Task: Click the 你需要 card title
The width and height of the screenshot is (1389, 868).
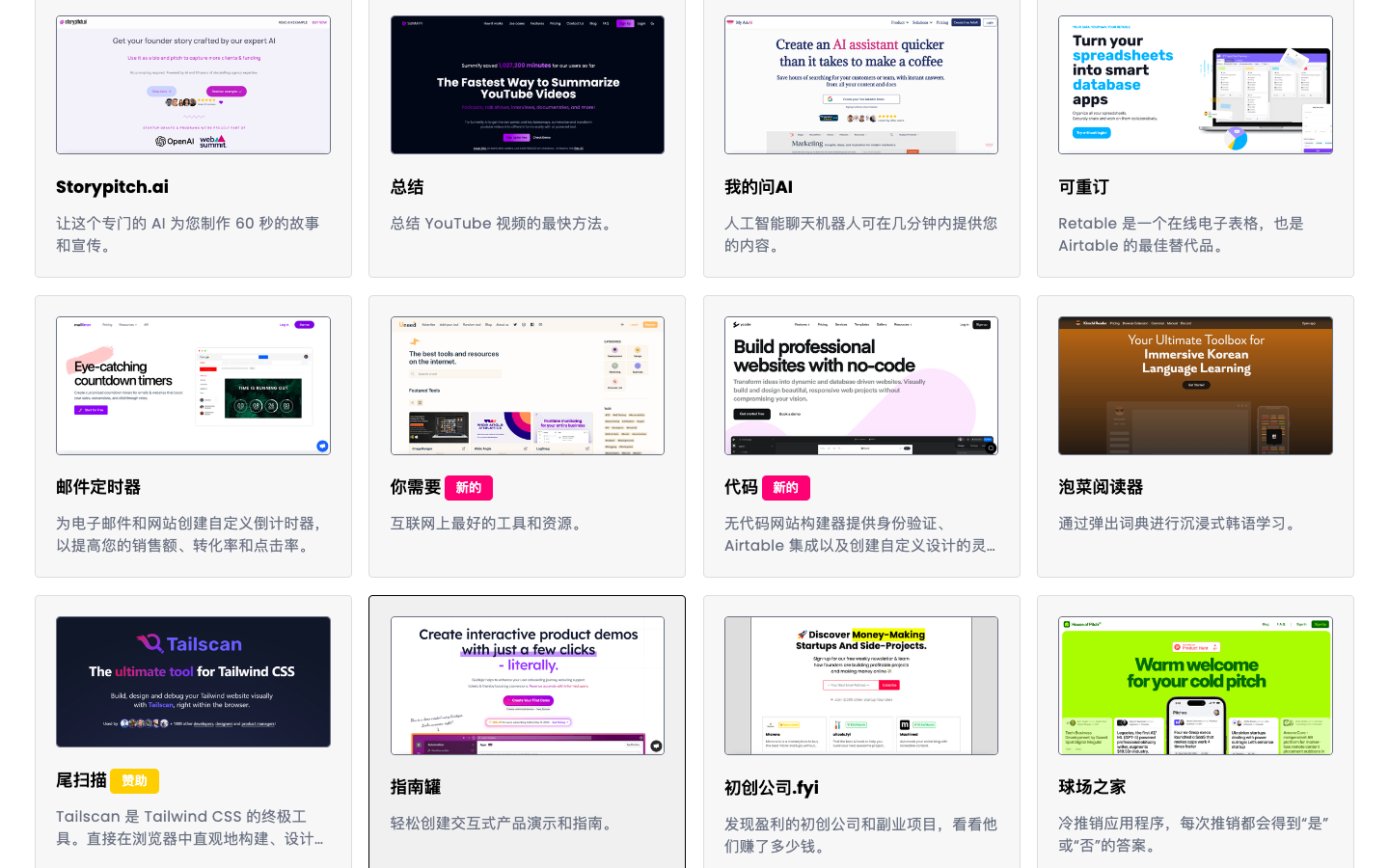Action: point(416,487)
